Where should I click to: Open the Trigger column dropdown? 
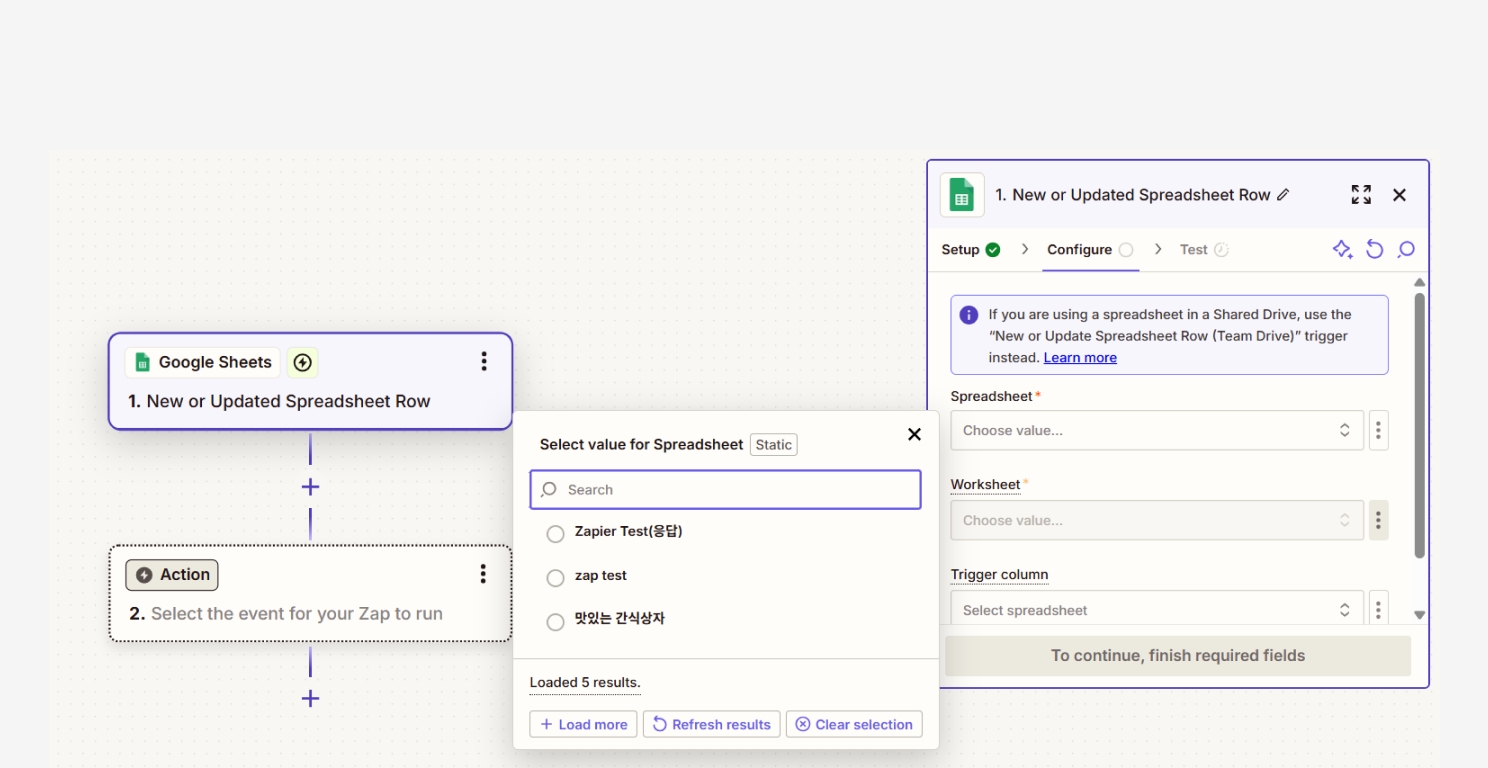tap(1156, 610)
